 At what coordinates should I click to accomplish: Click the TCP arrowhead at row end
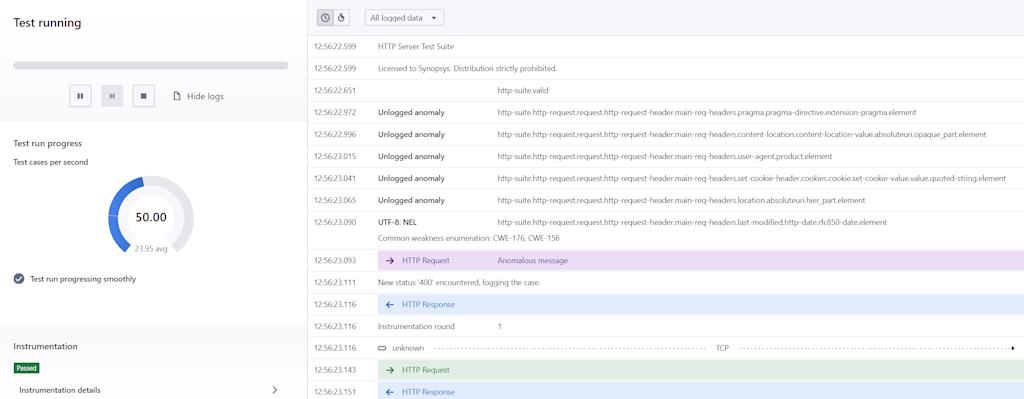(x=1013, y=348)
